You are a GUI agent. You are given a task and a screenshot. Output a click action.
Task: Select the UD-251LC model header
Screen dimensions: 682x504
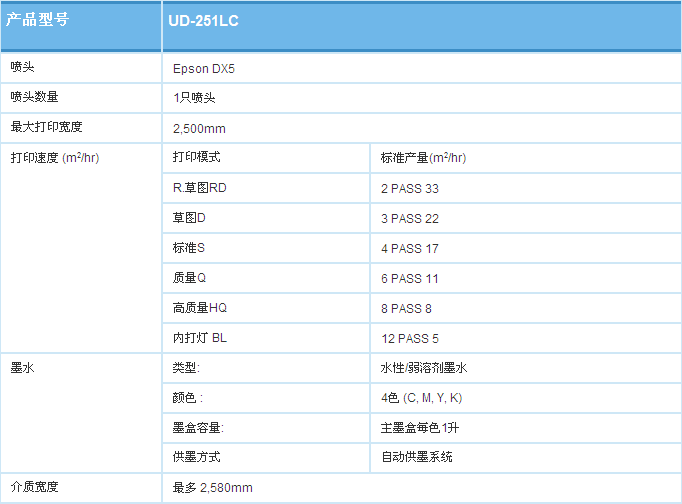click(203, 20)
